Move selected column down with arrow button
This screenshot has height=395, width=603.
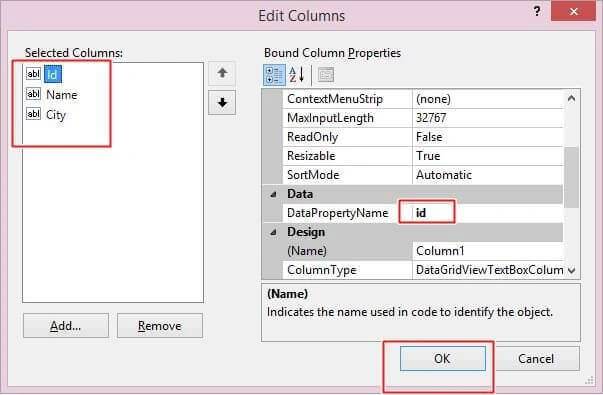click(222, 103)
